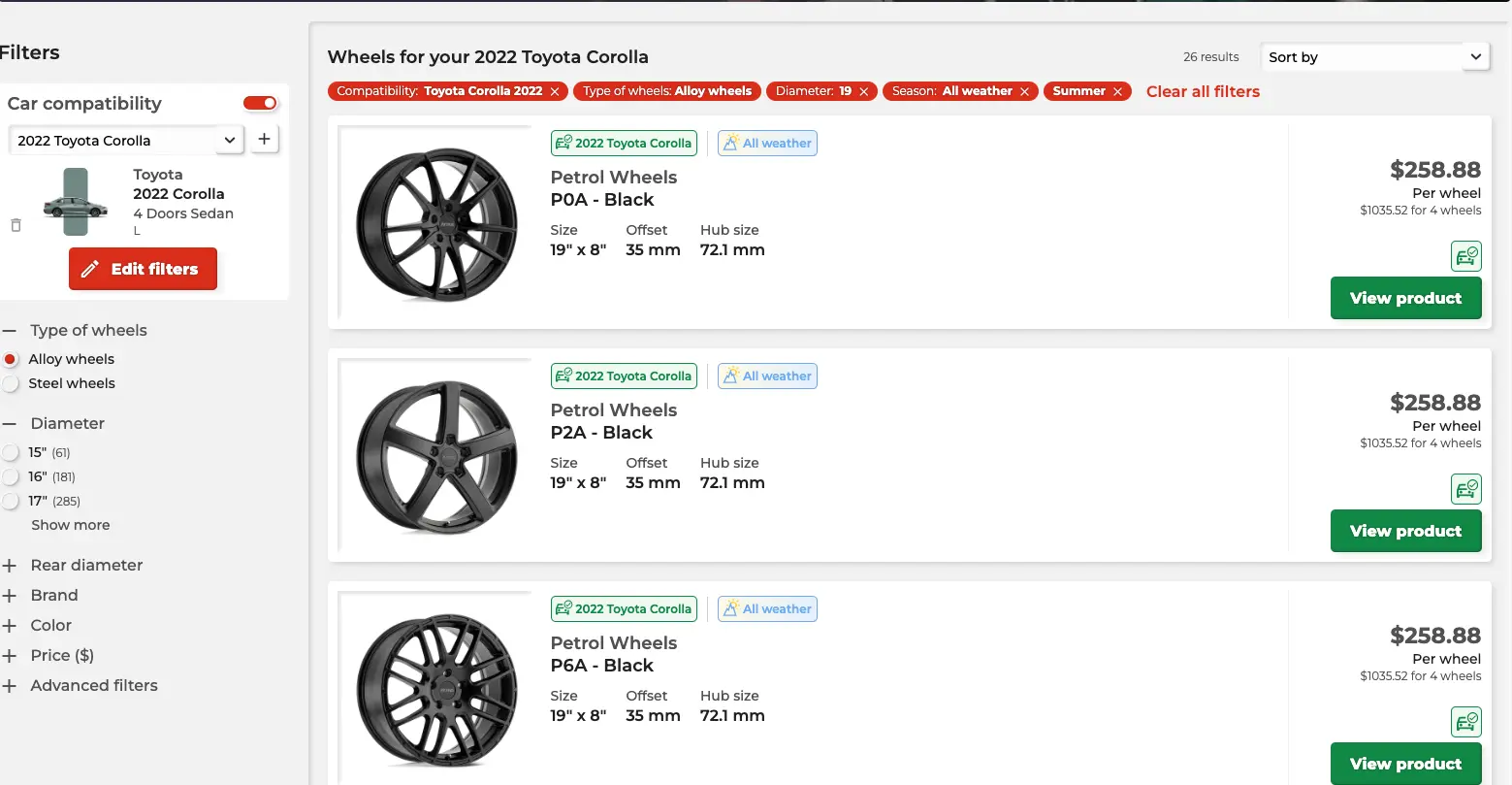Click the All weather badge on P6A wheel

pyautogui.click(x=767, y=608)
